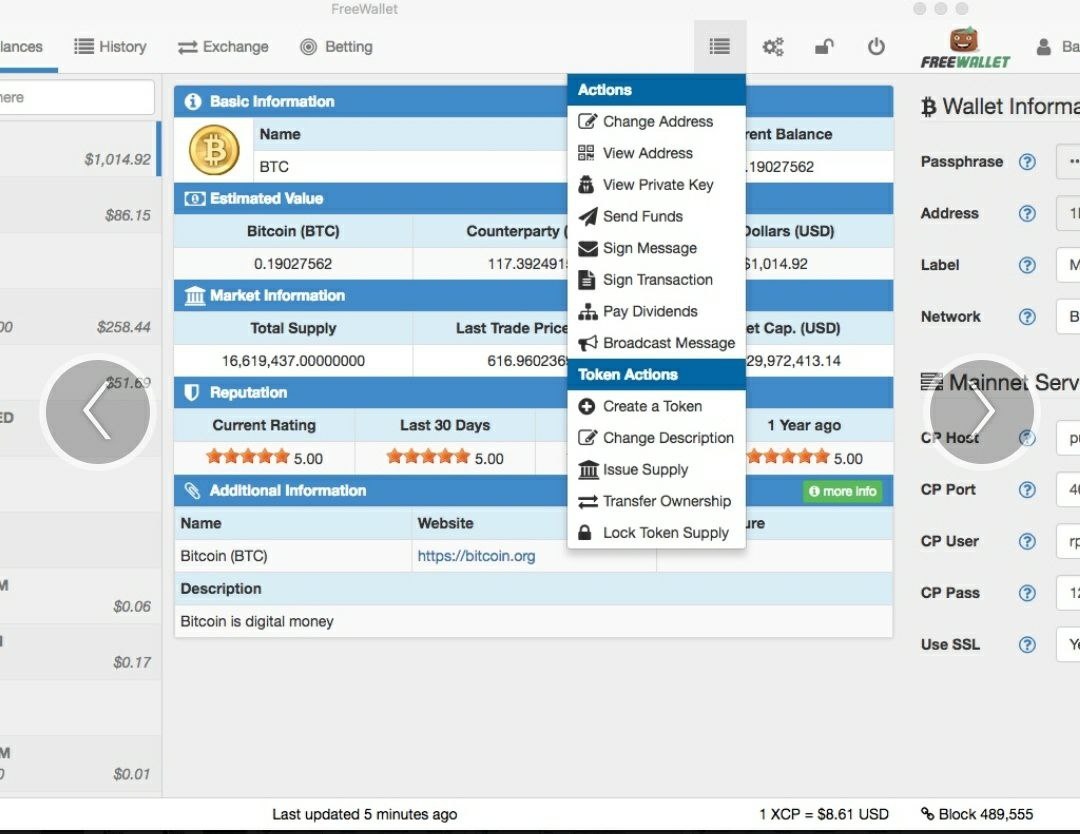Click the Address help question icon

(1027, 213)
